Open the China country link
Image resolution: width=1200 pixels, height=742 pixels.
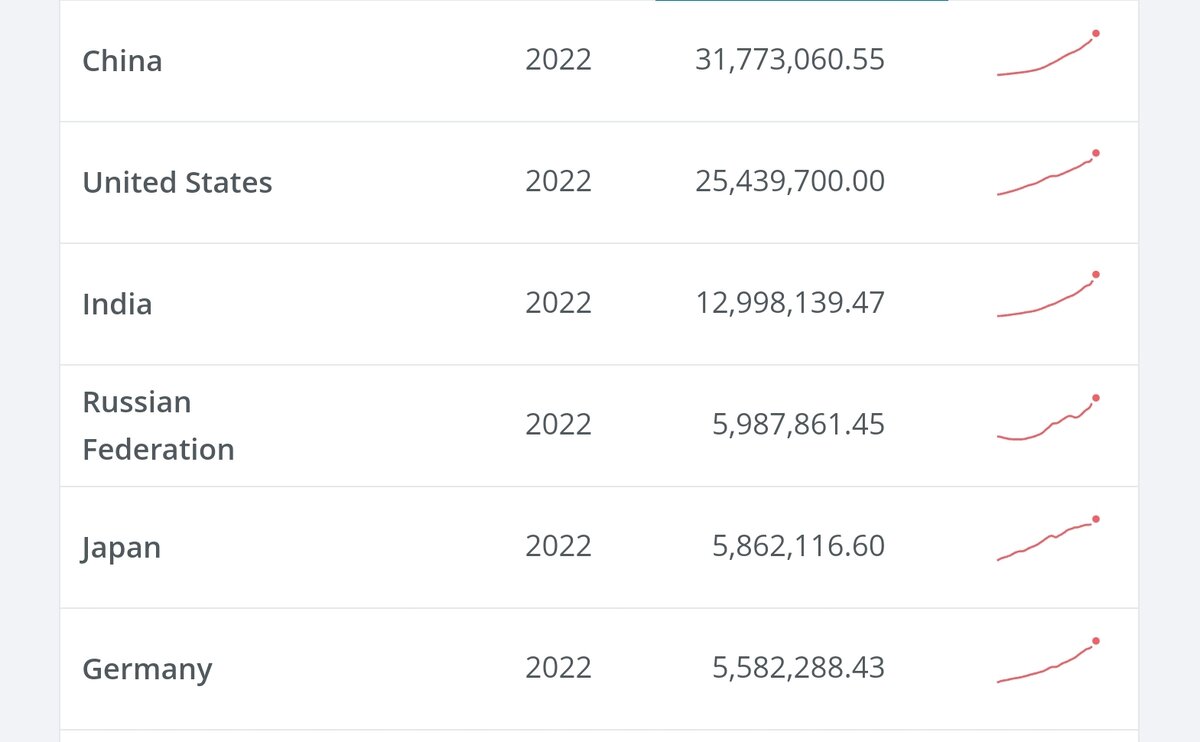click(122, 61)
